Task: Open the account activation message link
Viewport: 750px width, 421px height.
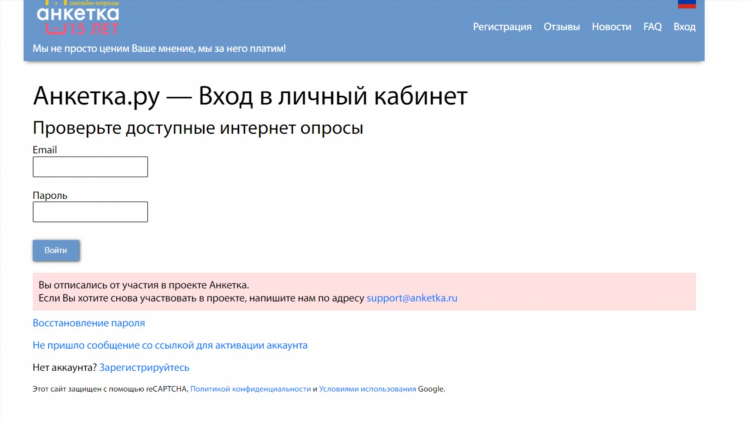Action: click(x=170, y=345)
